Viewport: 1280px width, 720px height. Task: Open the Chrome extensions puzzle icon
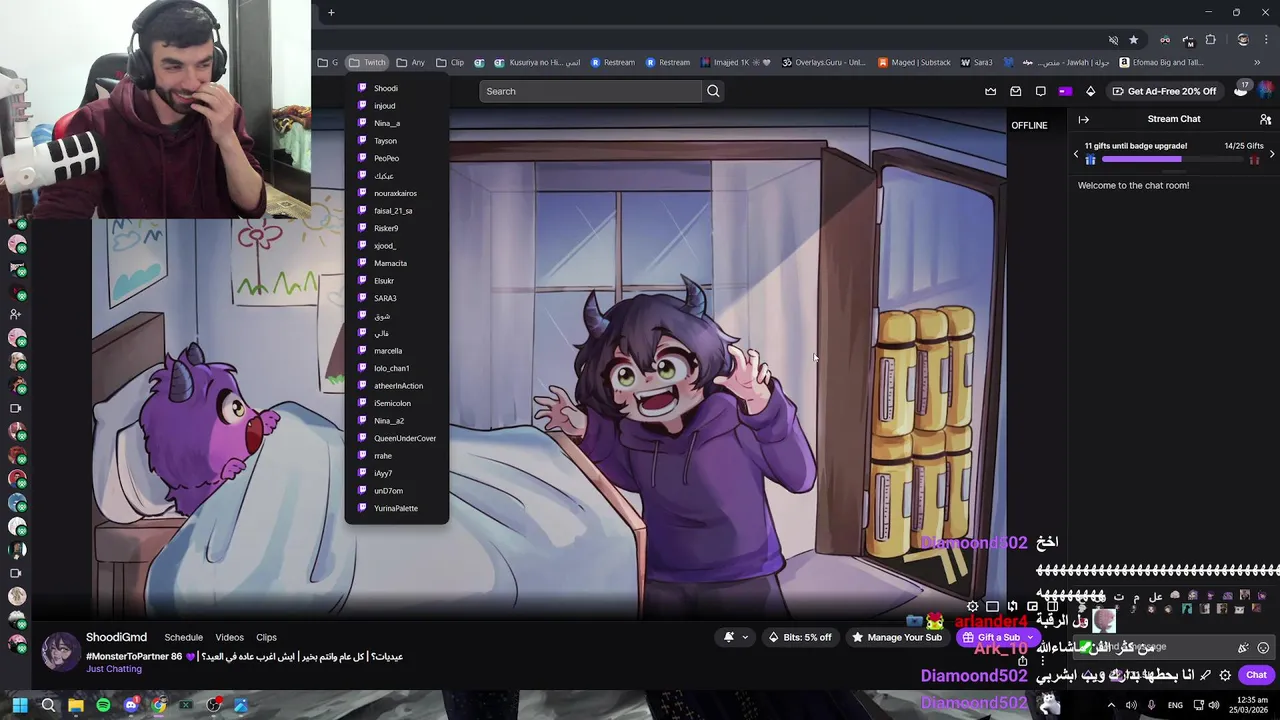click(1211, 40)
